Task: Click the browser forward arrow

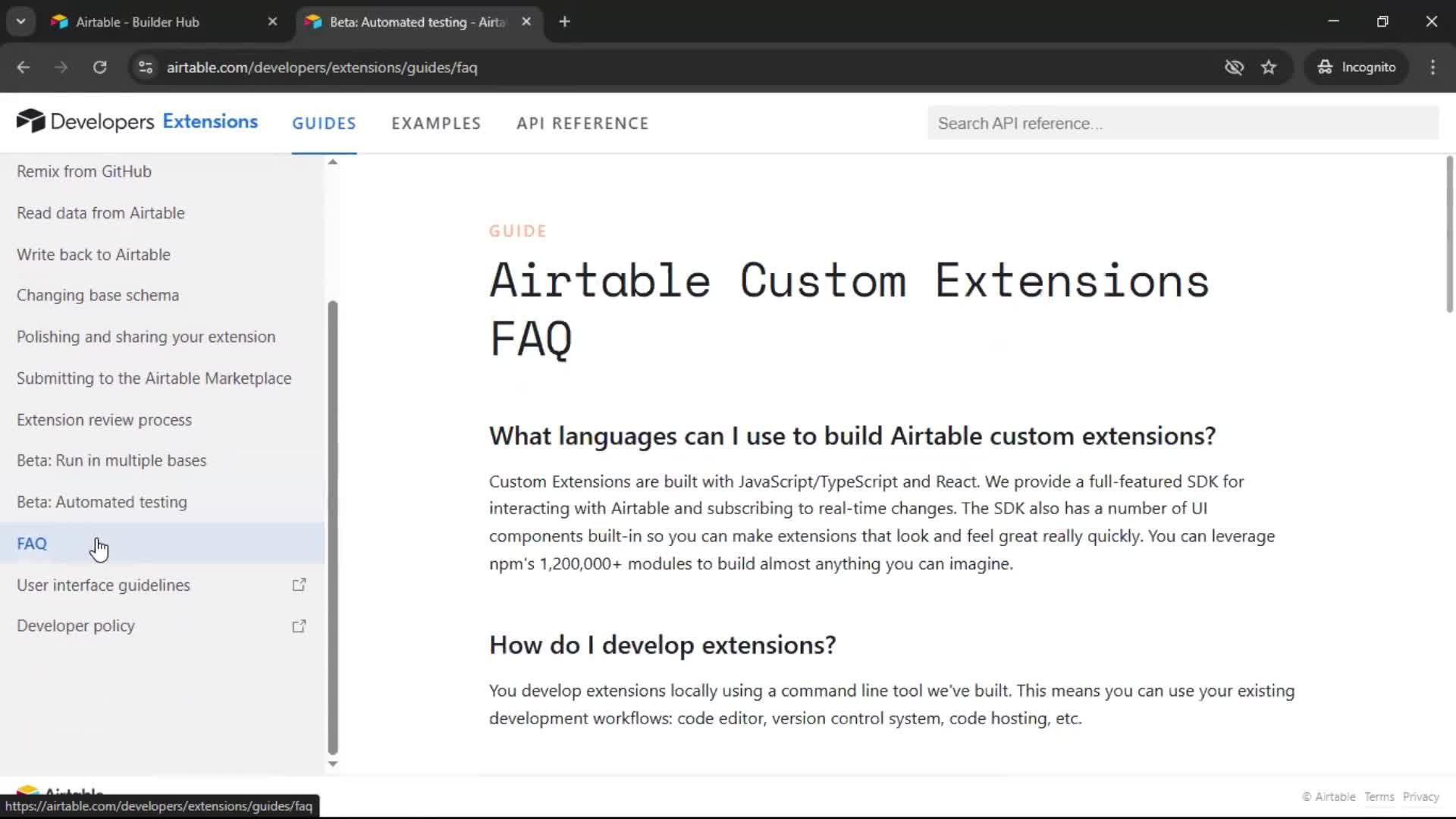Action: click(x=61, y=67)
